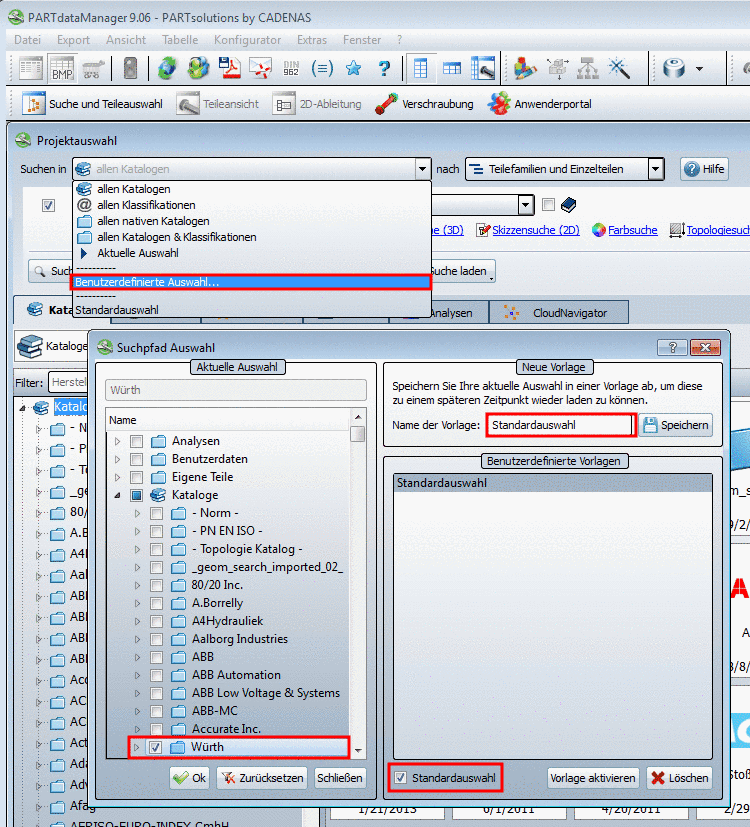Open the Suchen in catalog dropdown arrow
Screen dimensions: 750x827
click(422, 169)
